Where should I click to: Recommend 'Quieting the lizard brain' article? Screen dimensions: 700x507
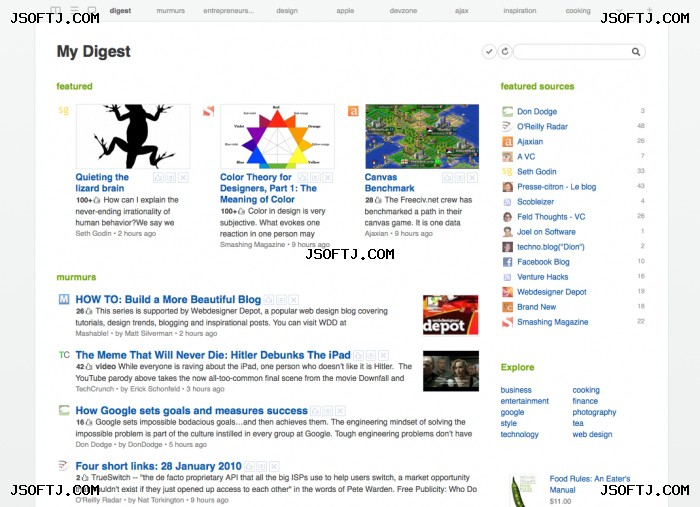coord(158,178)
